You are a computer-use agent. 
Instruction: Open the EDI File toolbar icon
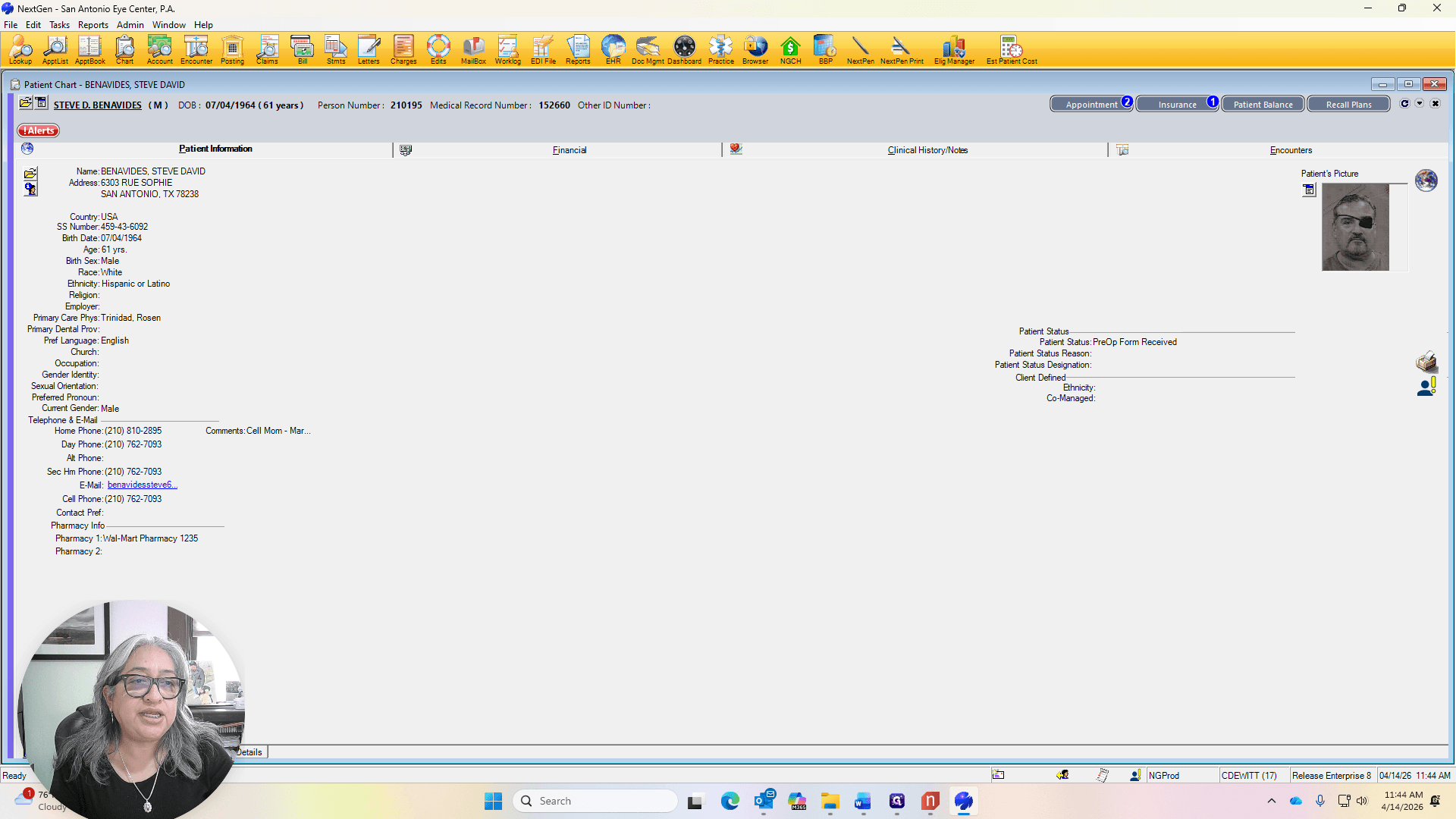click(x=543, y=49)
